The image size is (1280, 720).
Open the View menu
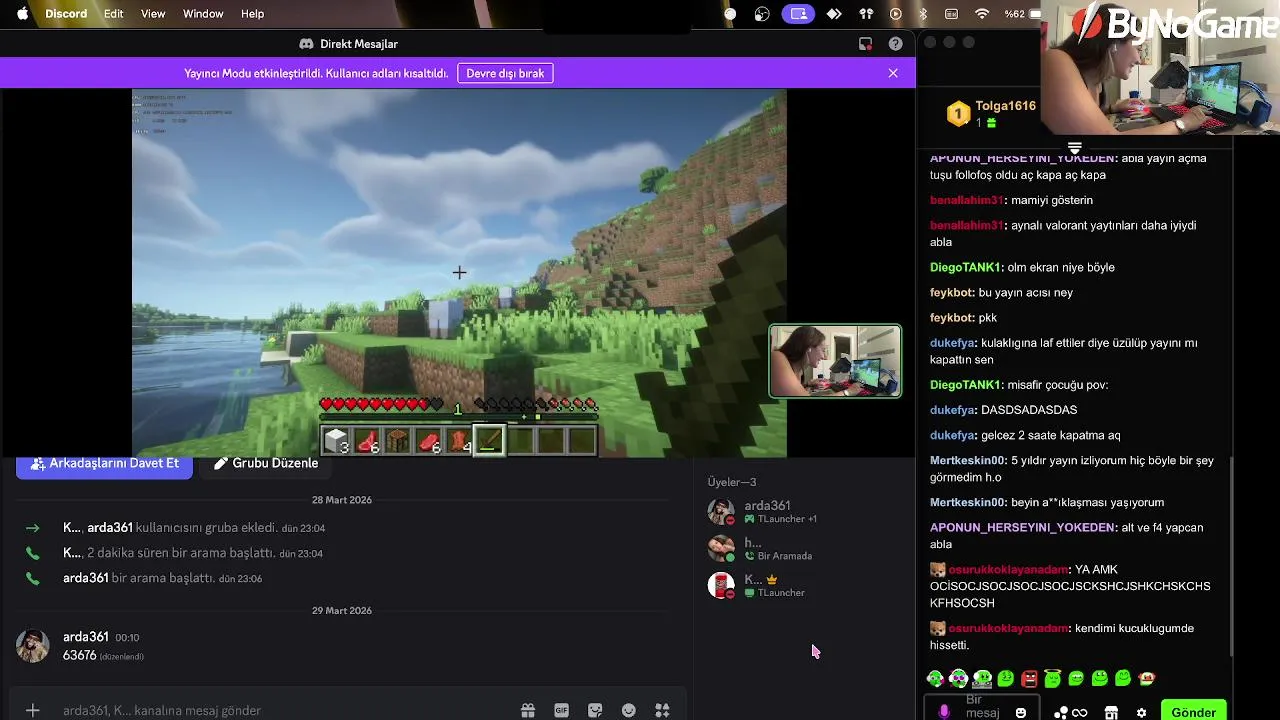point(153,14)
